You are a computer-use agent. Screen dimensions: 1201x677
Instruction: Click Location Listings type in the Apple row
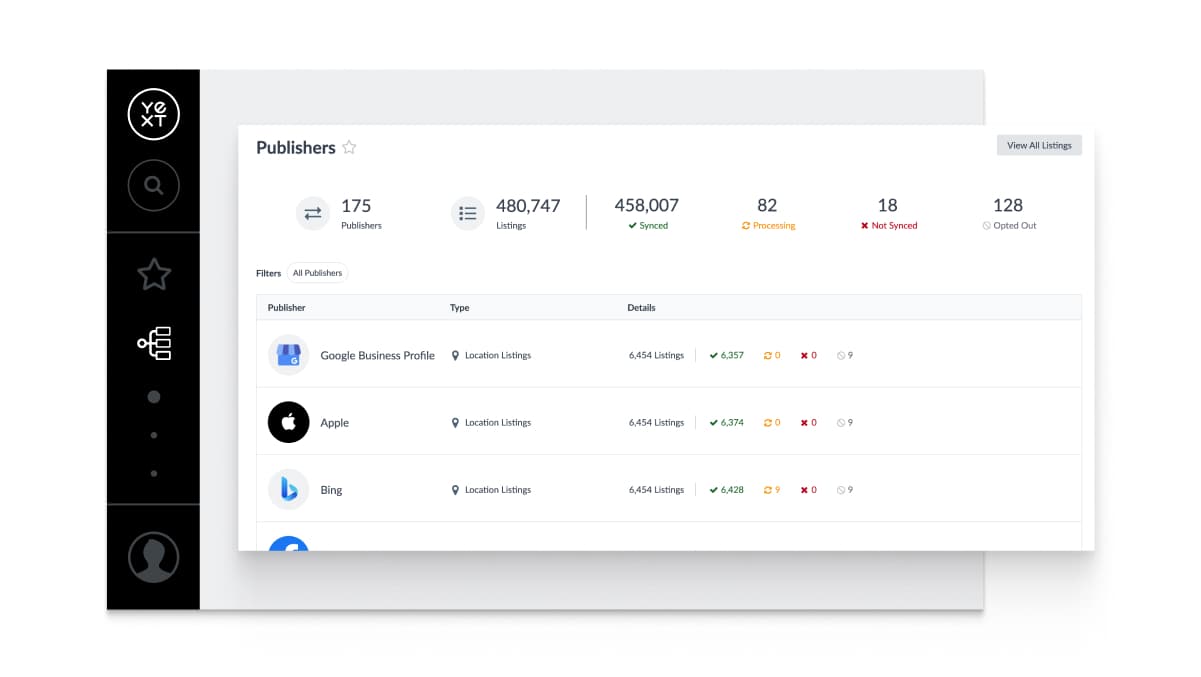pos(498,422)
